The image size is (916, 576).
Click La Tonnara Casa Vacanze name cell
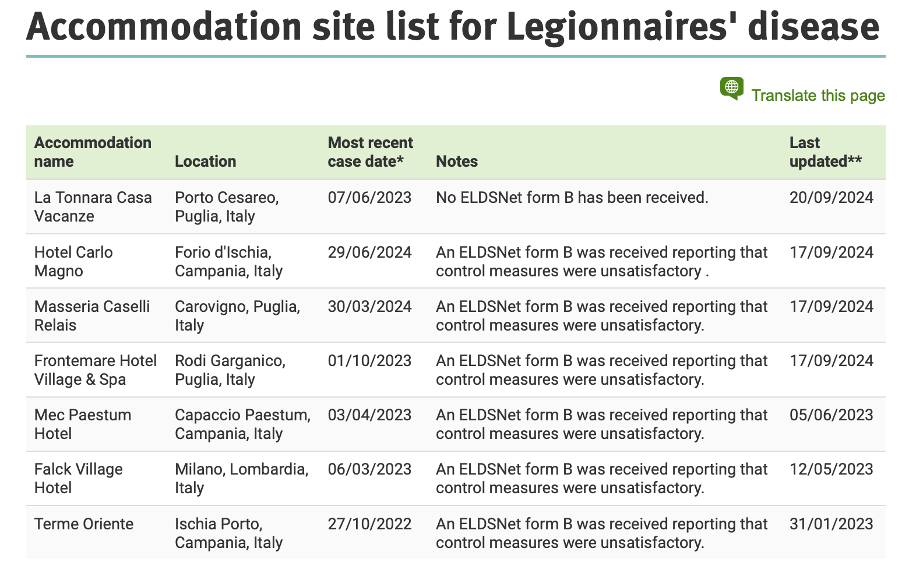pyautogui.click(x=93, y=207)
